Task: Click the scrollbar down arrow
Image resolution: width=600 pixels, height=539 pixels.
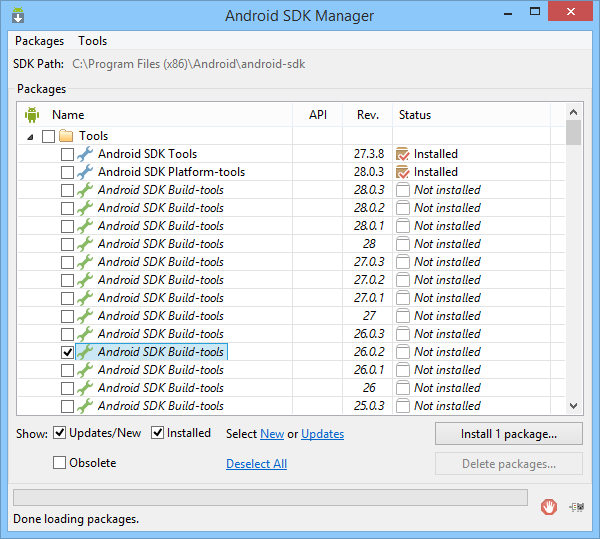Action: click(573, 406)
